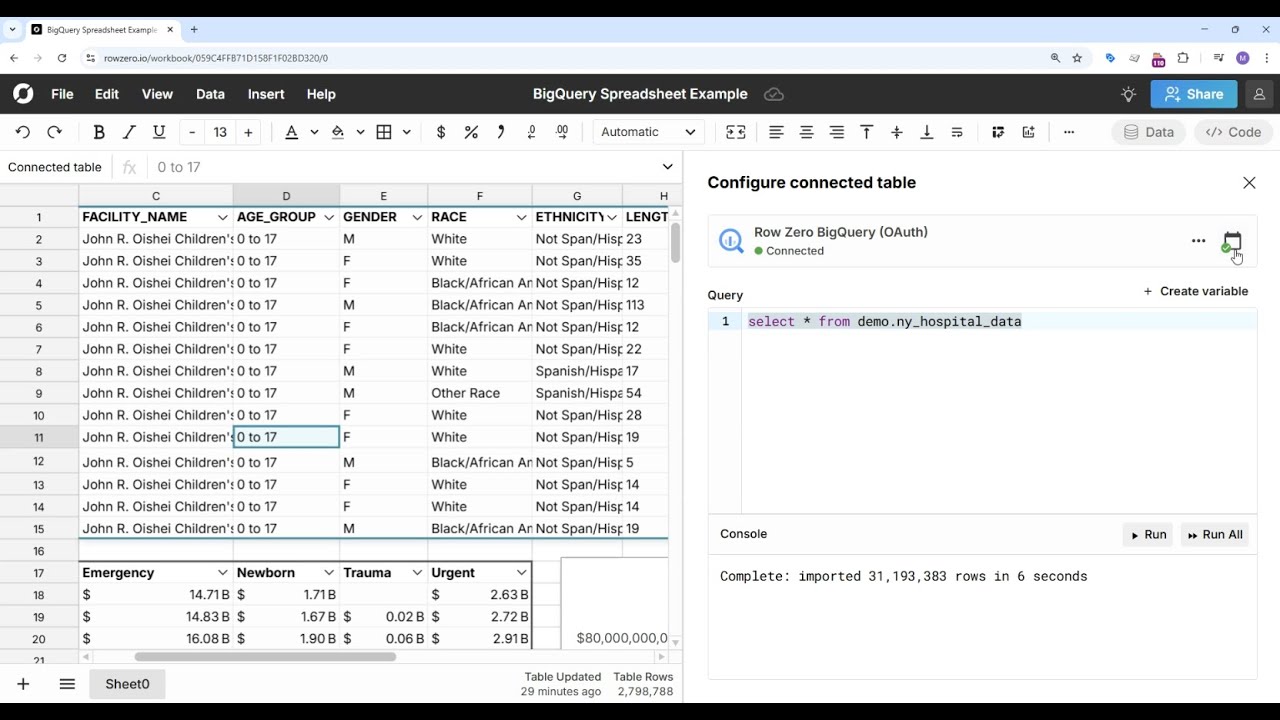Click the insert chart icon
1280x720 pixels.
tap(1028, 132)
